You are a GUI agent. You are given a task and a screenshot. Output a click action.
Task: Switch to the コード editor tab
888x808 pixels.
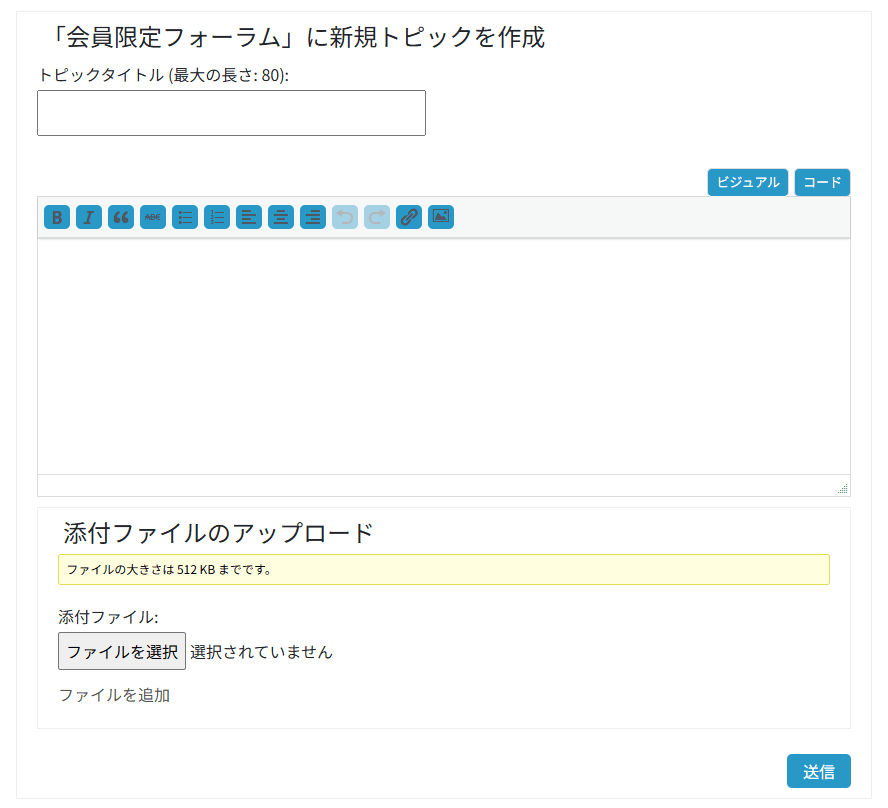point(822,182)
